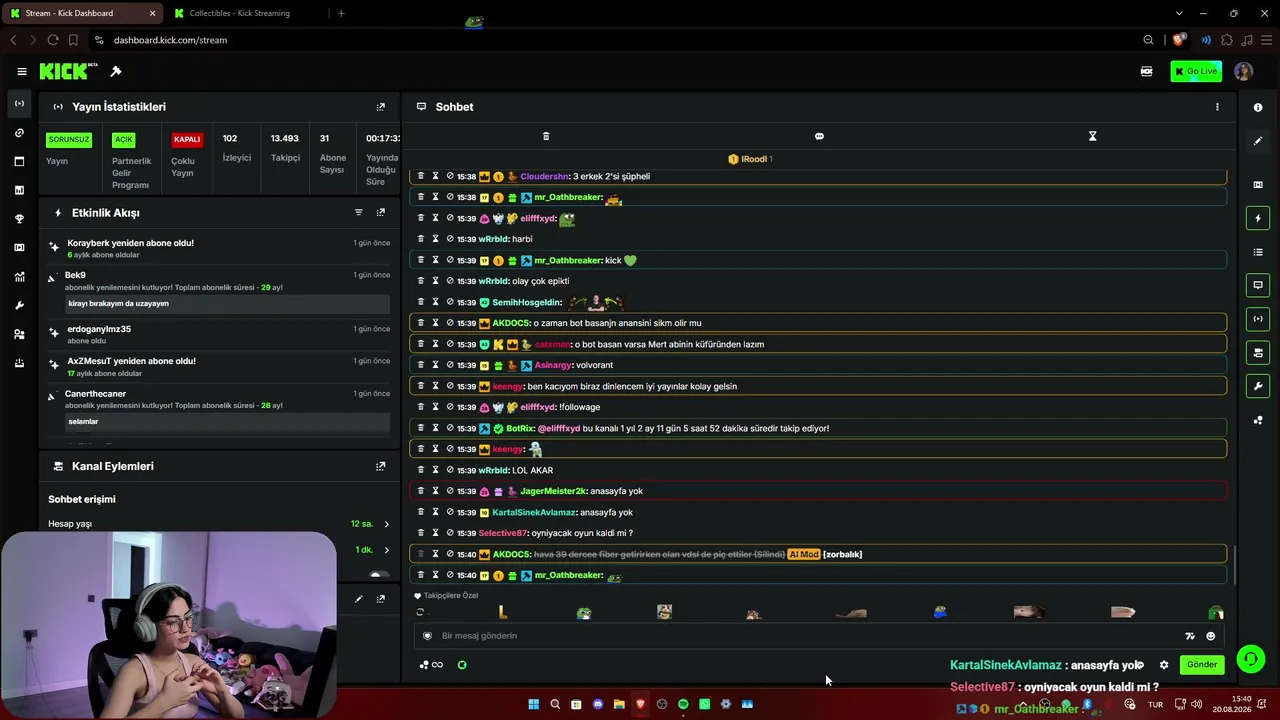Click the wrench icon in right sidebar
Screen dimensions: 1280x720
pos(1258,386)
